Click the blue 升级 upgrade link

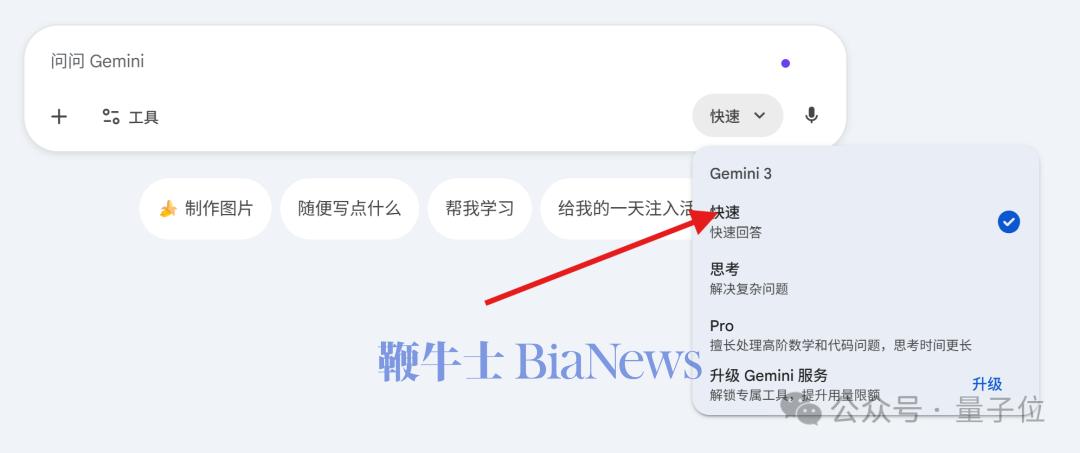coord(986,384)
